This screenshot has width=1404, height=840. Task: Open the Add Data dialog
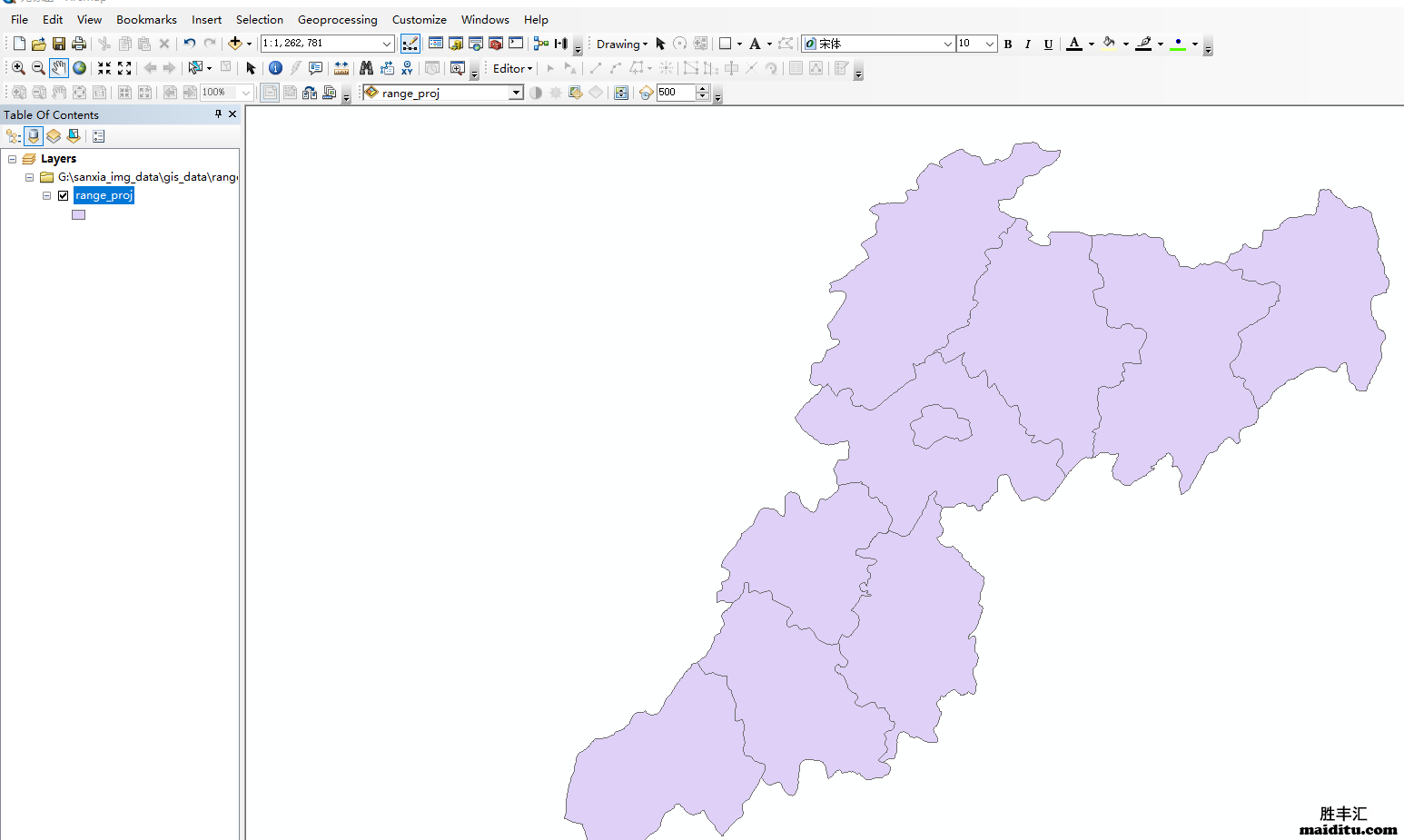click(x=234, y=43)
